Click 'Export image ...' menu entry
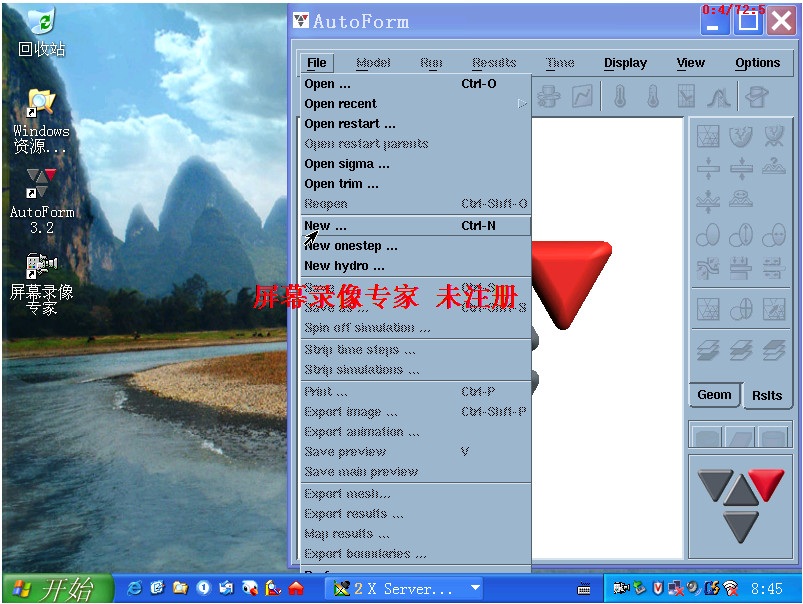This screenshot has height=604, width=803. (x=415, y=412)
